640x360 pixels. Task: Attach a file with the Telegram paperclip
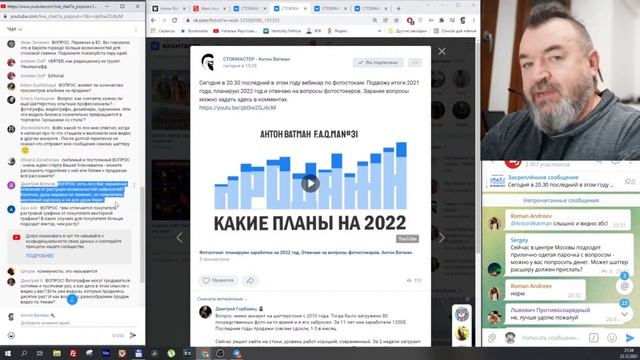492,338
